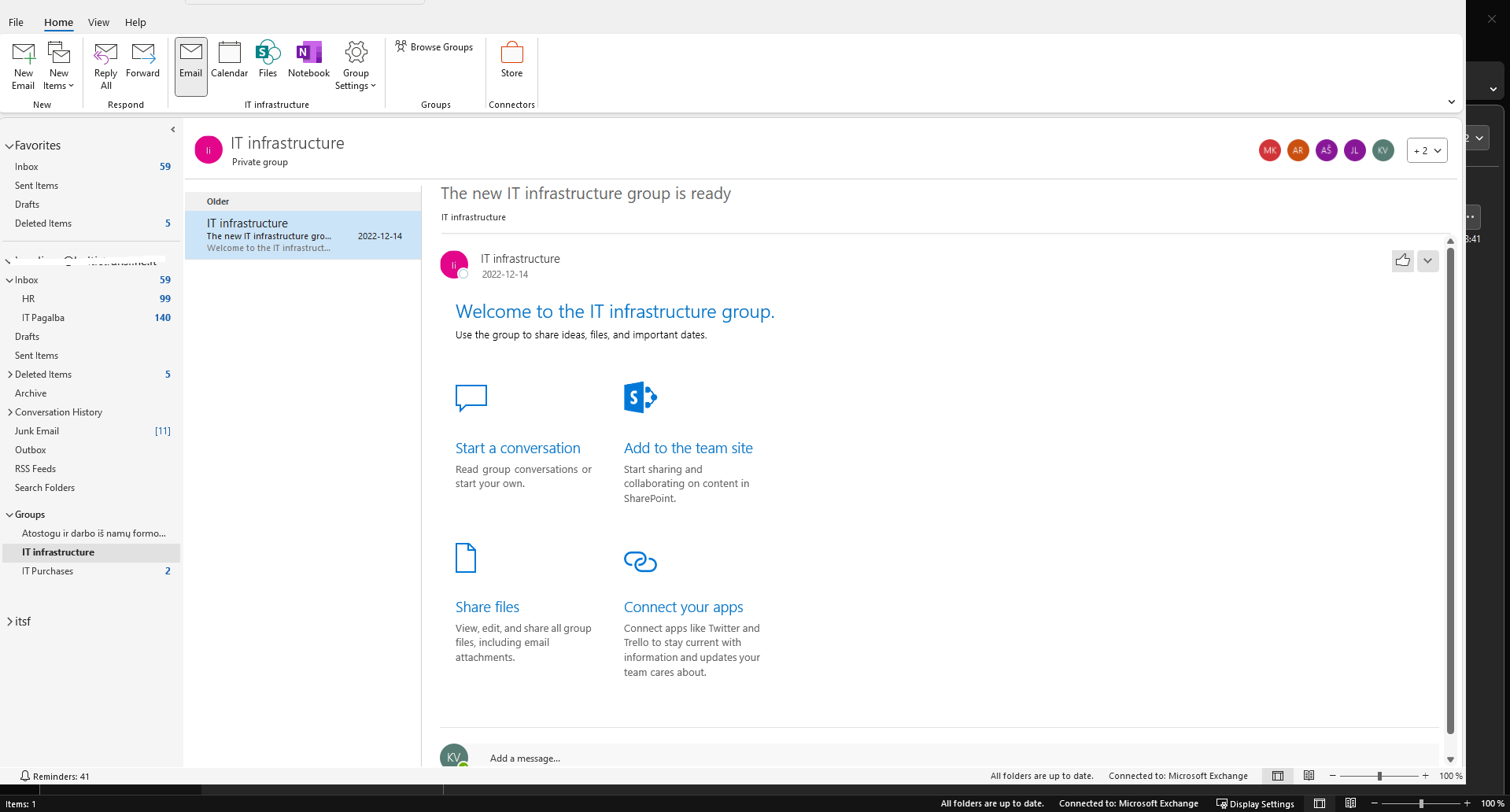
Task: Click the Reply All icon
Action: tap(105, 65)
